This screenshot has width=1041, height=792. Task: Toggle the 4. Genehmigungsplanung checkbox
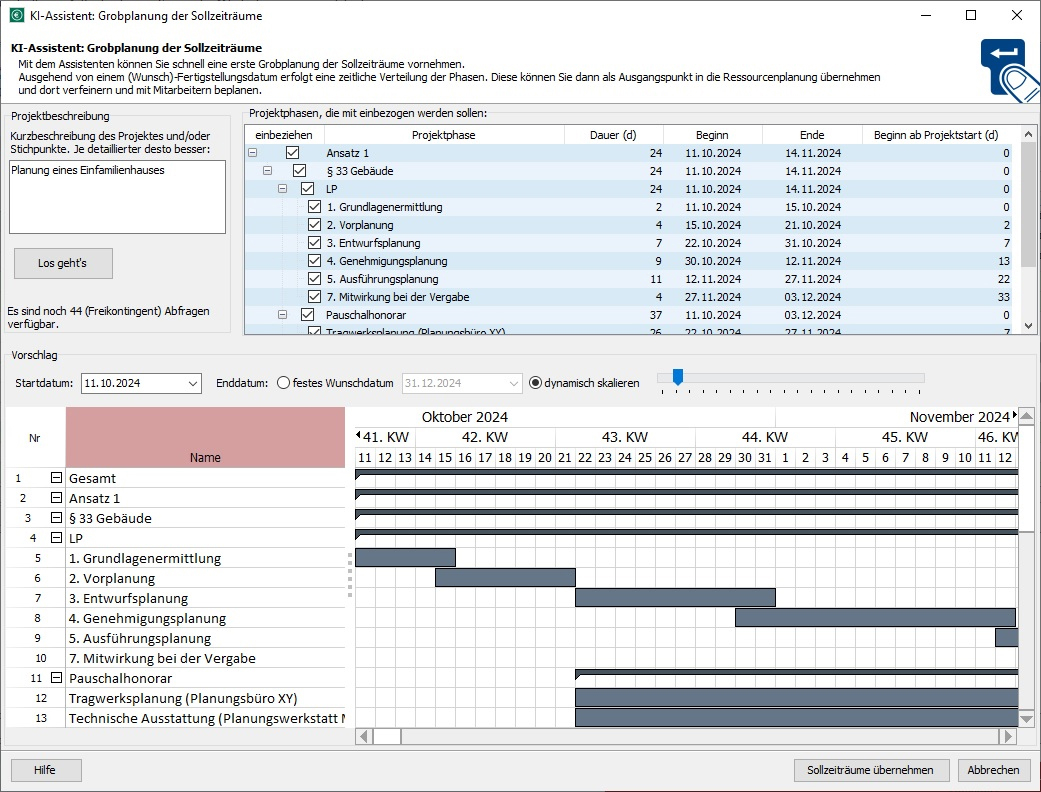pyautogui.click(x=315, y=261)
